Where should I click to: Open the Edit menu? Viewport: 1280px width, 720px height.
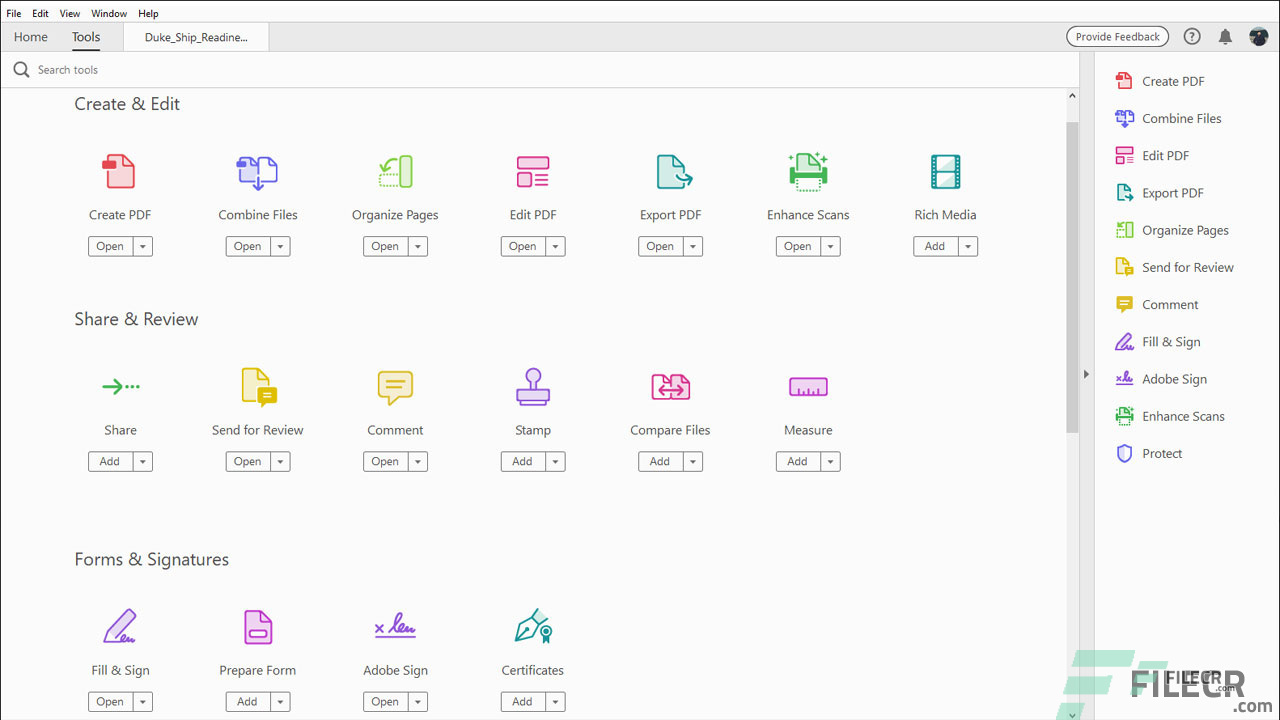pos(40,14)
